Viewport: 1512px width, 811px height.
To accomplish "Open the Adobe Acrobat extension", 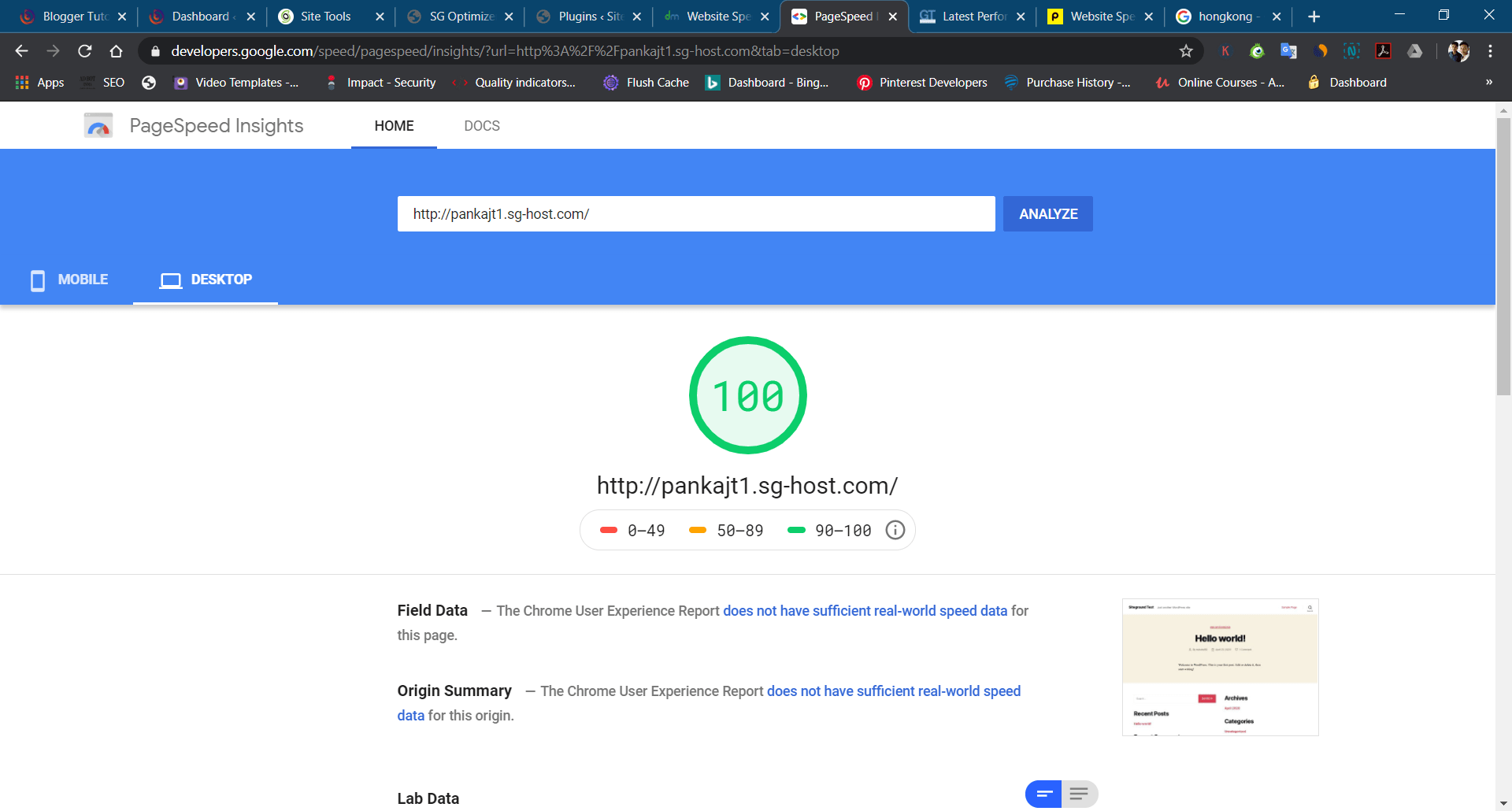I will pos(1383,51).
